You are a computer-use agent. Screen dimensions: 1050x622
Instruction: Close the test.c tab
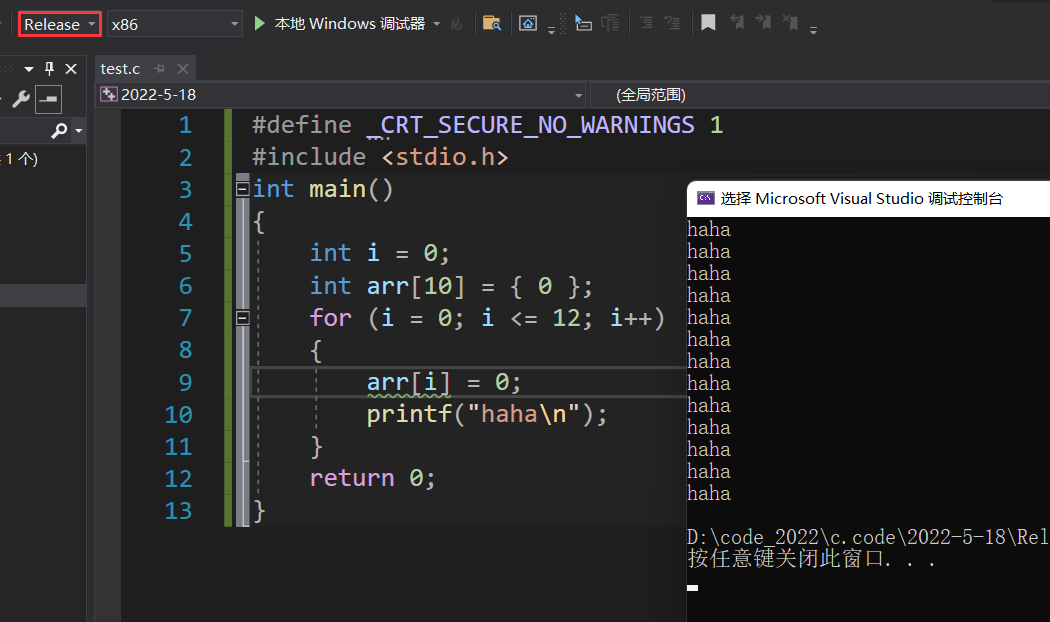coord(183,69)
